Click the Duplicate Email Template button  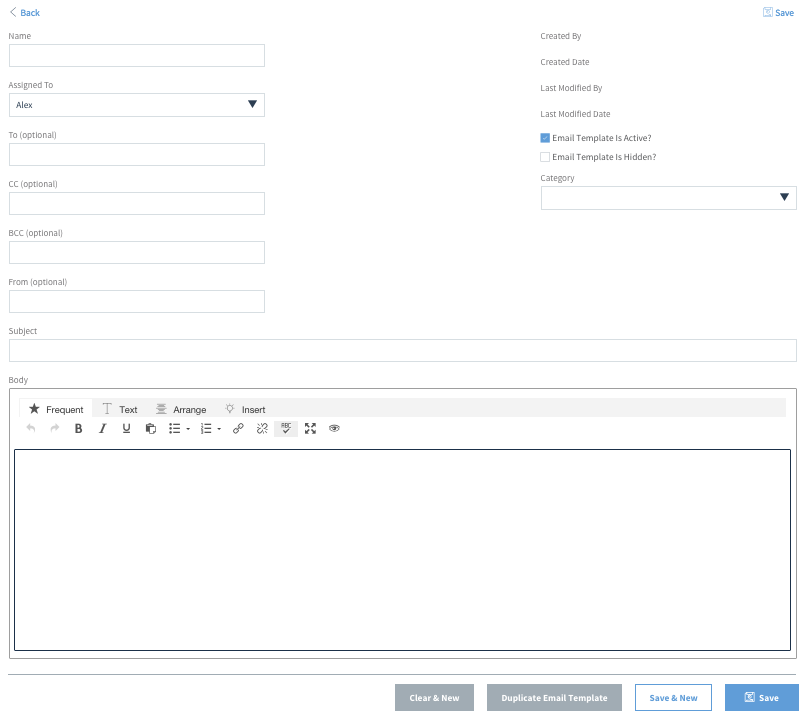[x=554, y=697]
